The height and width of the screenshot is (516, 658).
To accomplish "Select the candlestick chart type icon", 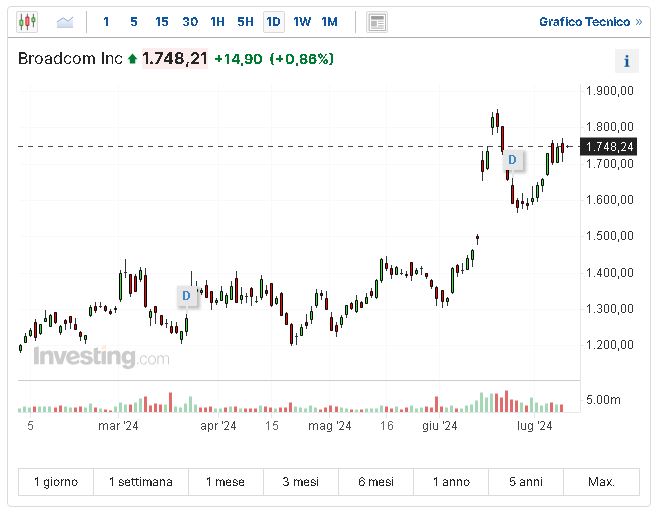I will point(27,22).
